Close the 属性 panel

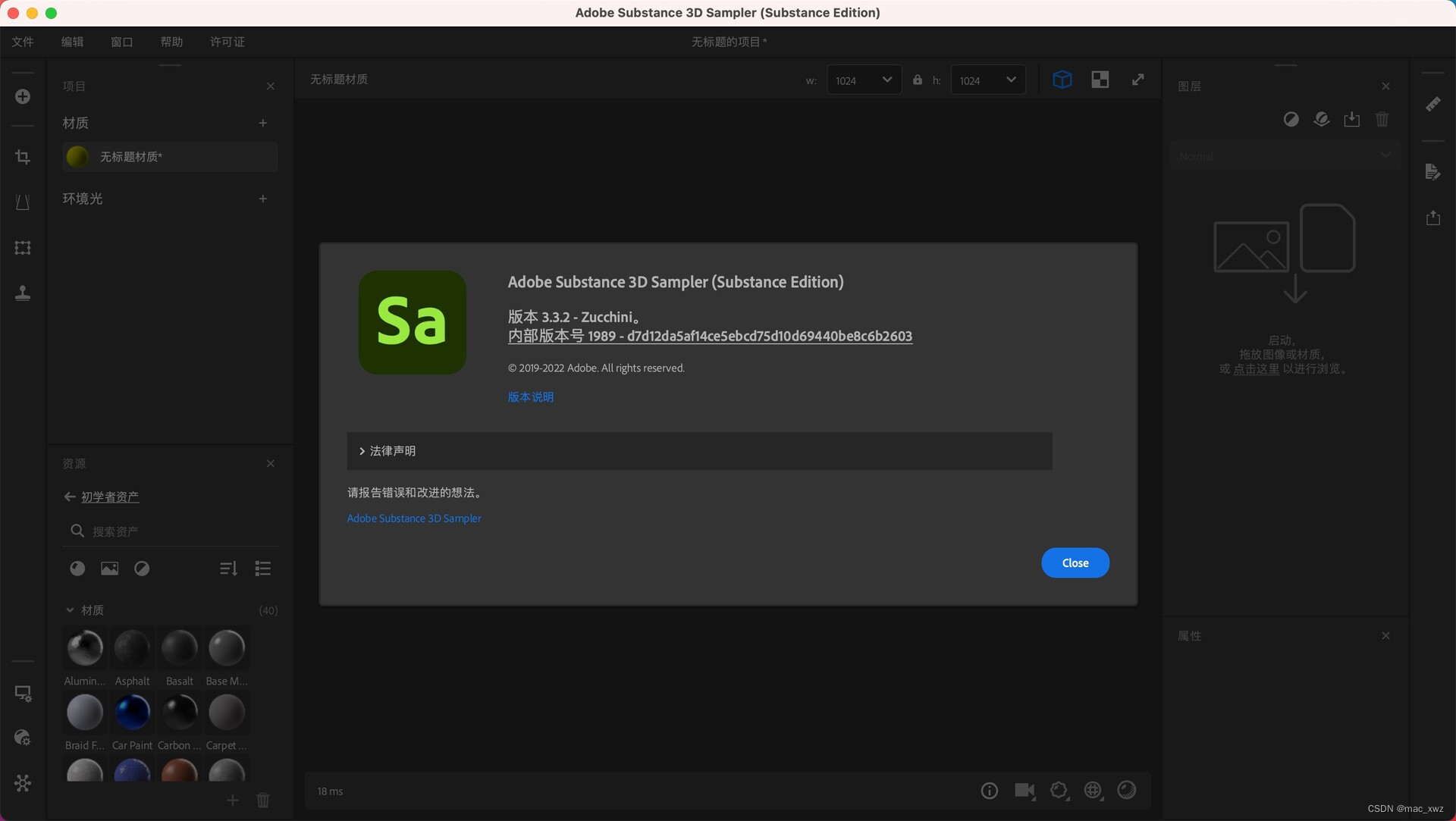pos(1386,636)
